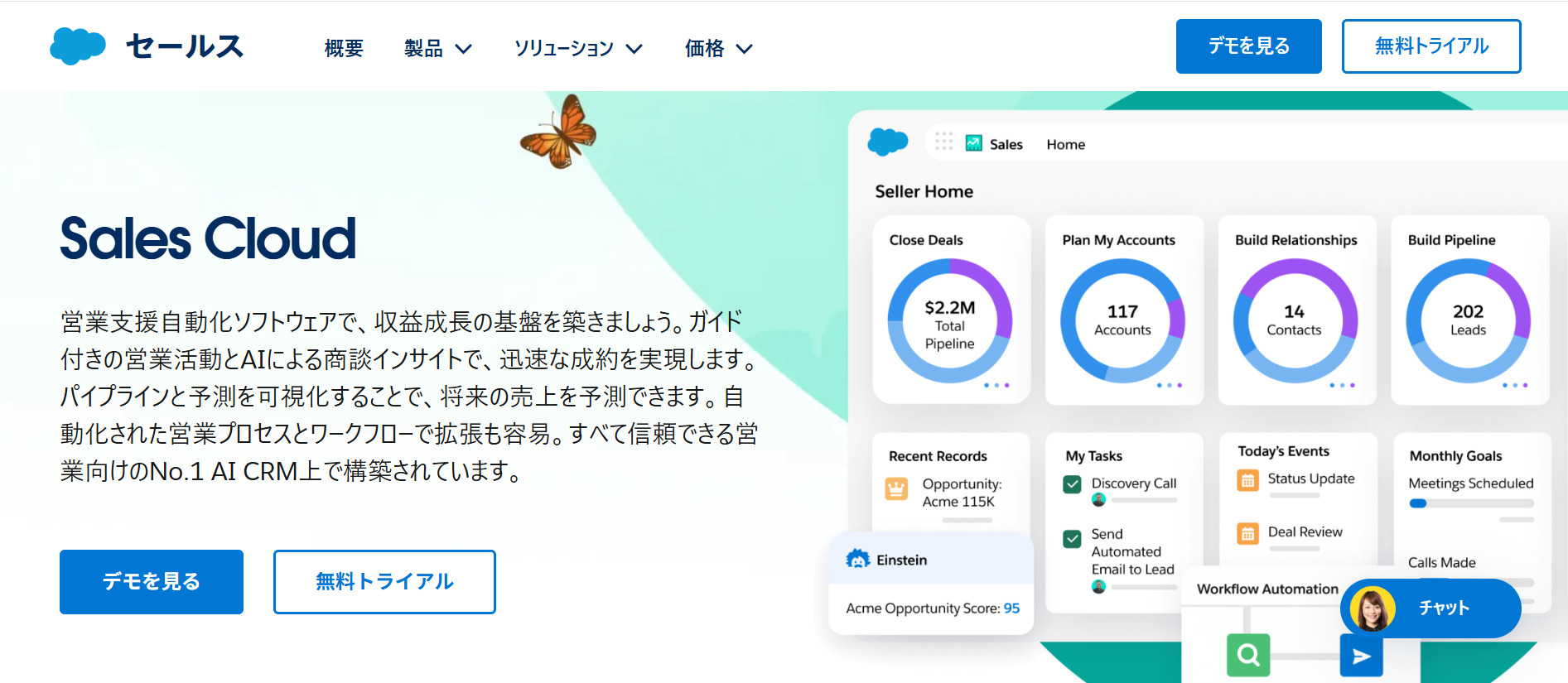
Task: Click the Sales app chart icon
Action: point(974,143)
